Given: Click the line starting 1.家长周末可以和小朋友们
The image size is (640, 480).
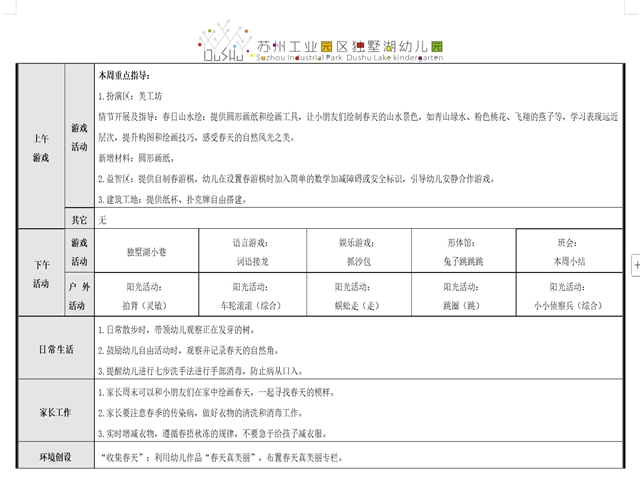Looking at the screenshot, I should pyautogui.click(x=216, y=393).
